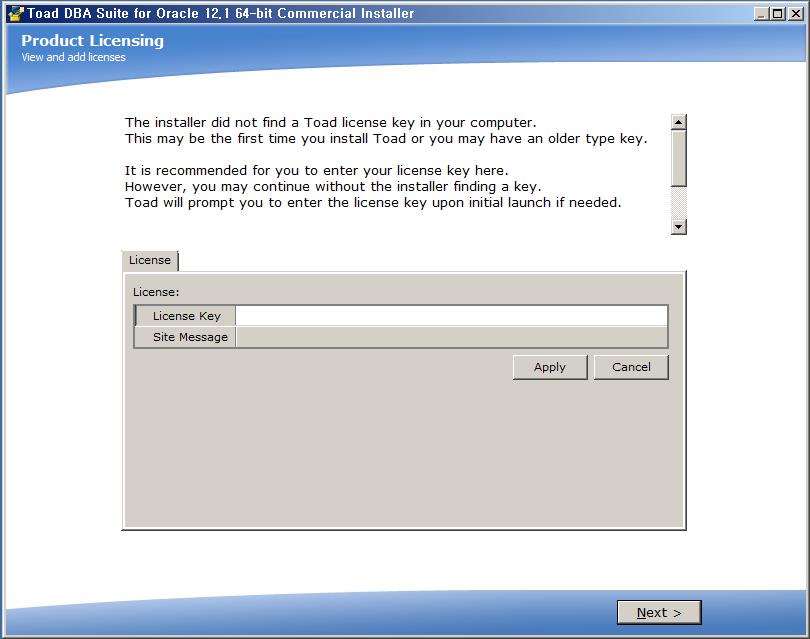Proceed with the Next > button

(x=659, y=612)
